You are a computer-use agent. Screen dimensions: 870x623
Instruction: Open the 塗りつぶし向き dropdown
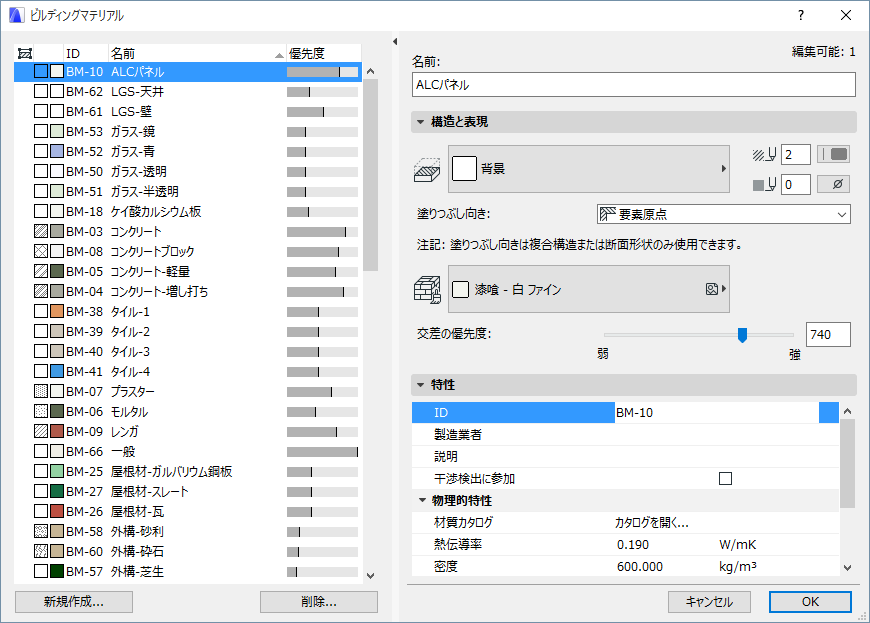pyautogui.click(x=724, y=214)
